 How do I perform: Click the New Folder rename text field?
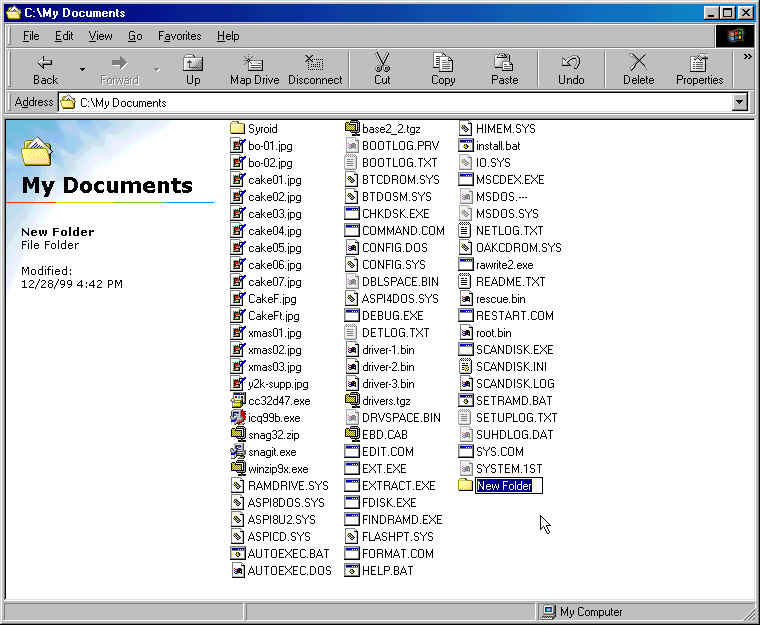point(508,486)
